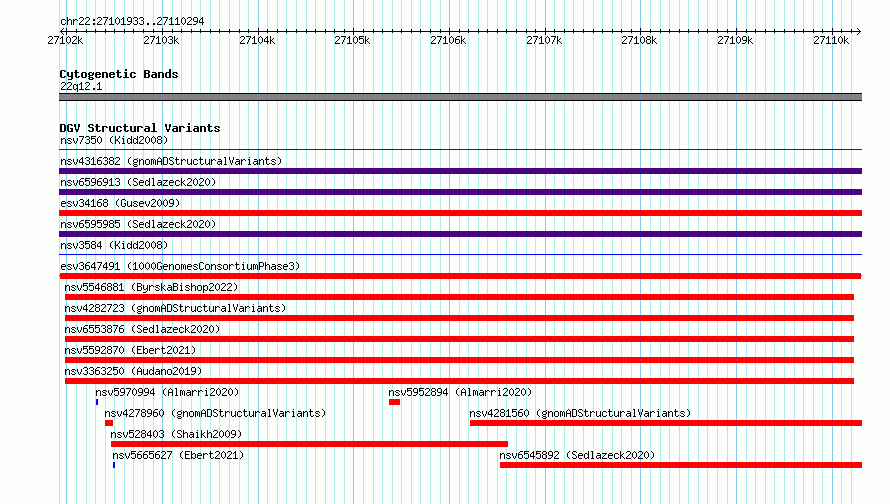Click the red bar under nsv6545892

pos(681,465)
